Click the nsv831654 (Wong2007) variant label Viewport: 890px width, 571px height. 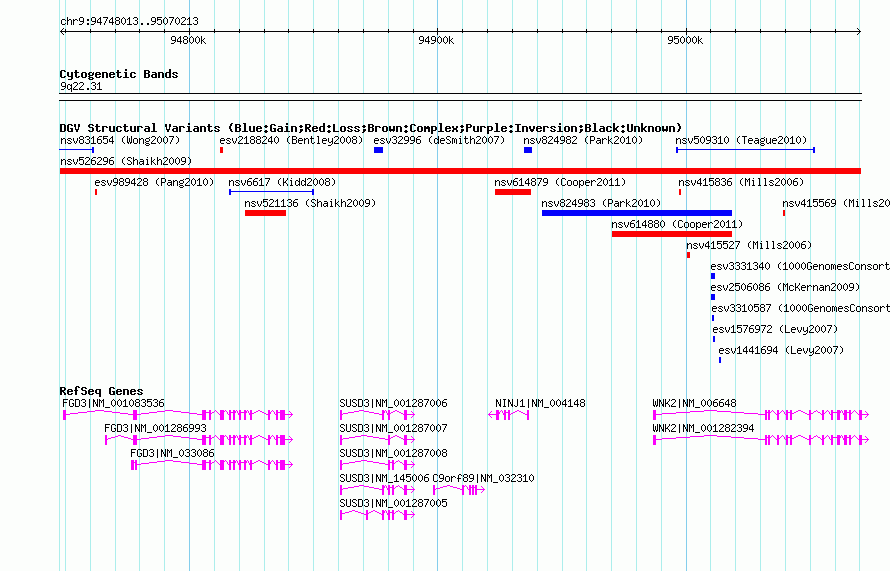pos(120,140)
